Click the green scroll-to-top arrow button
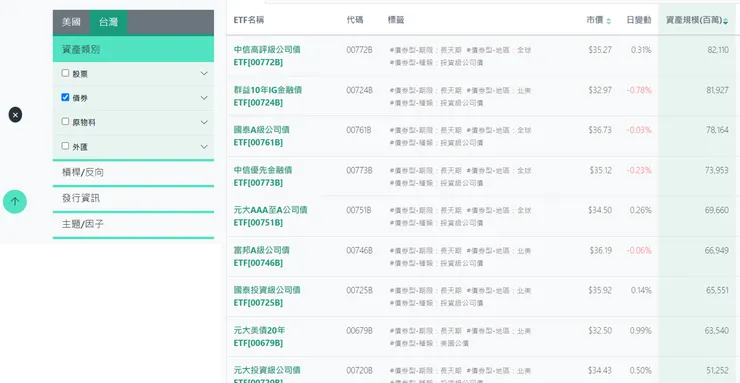Screen dimensions: 740x383 click(15, 201)
